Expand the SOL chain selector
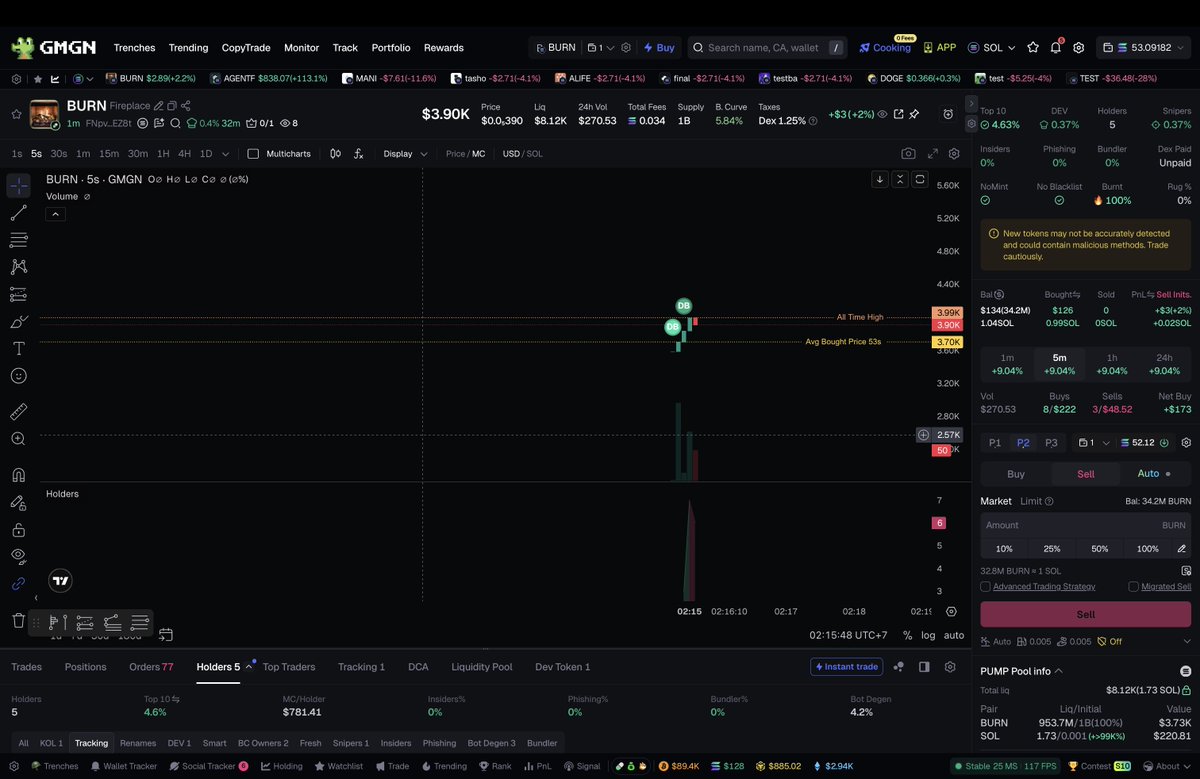Image resolution: width=1200 pixels, height=779 pixels. (991, 47)
